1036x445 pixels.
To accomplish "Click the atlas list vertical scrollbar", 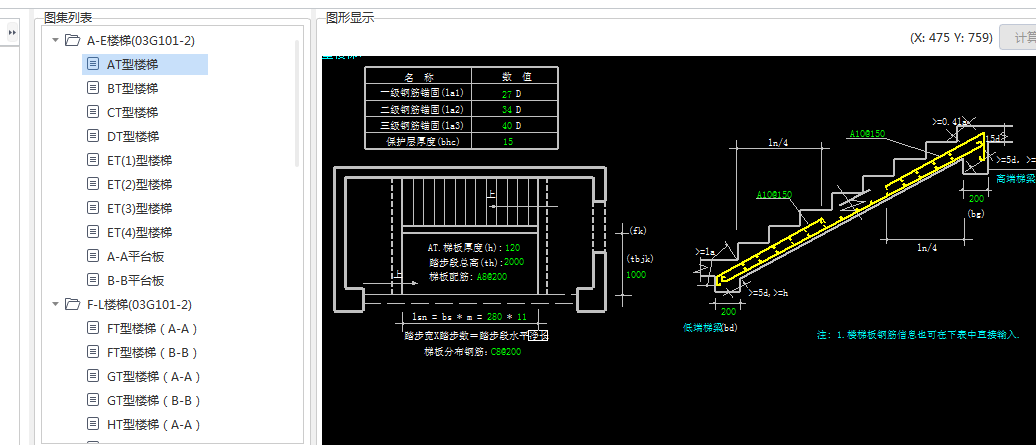I will point(297,102).
